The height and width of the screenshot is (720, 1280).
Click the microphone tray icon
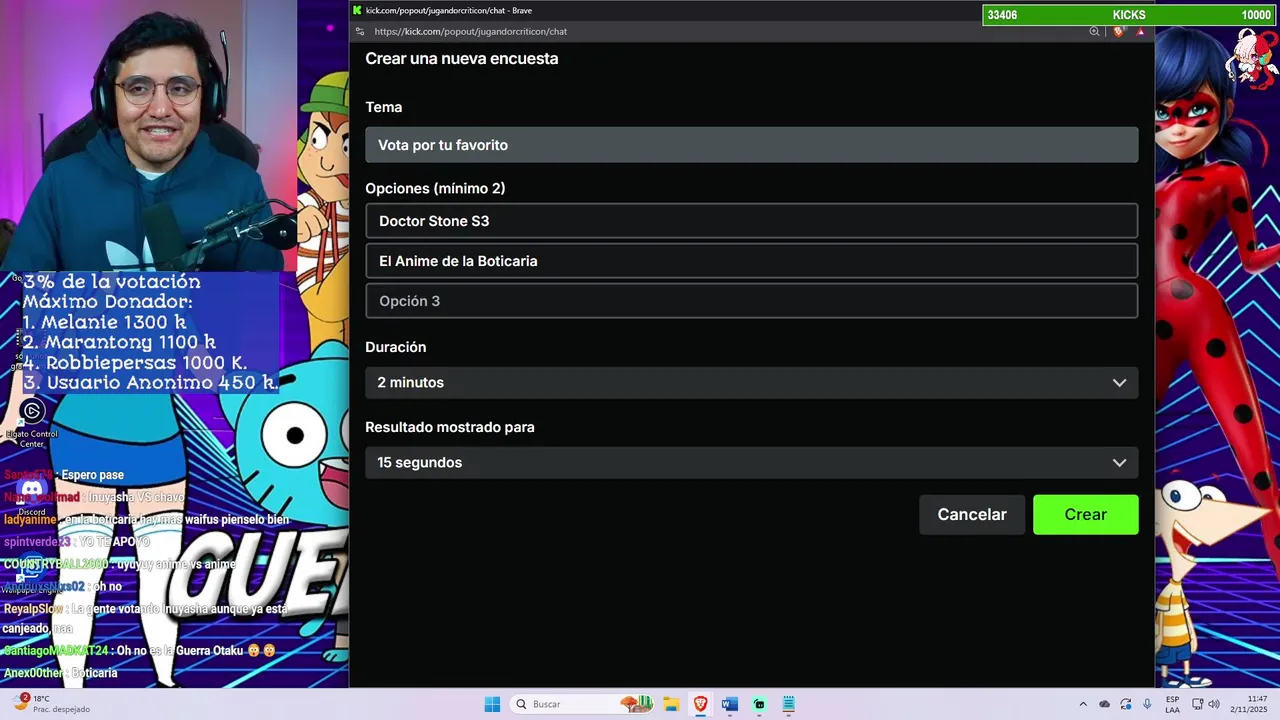1147,704
